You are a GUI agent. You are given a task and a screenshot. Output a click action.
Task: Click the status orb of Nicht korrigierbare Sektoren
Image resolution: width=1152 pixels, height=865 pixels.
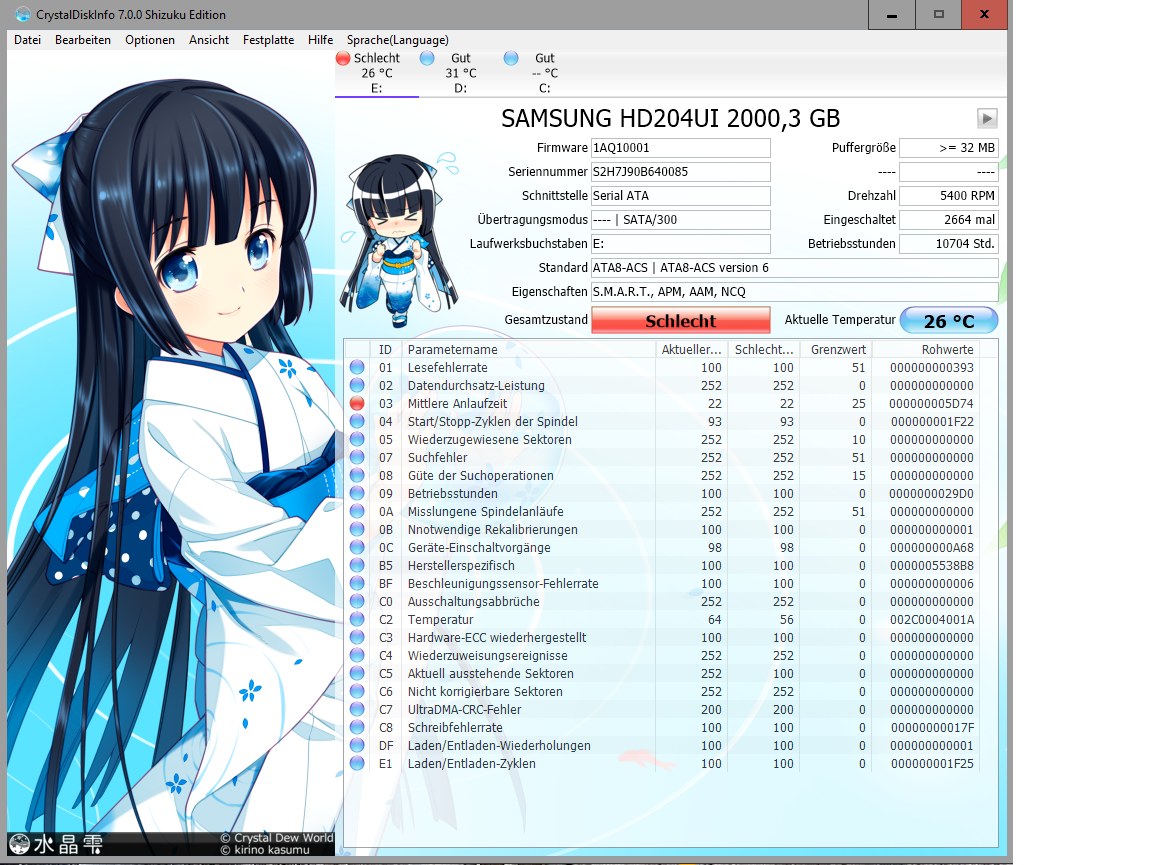pyautogui.click(x=357, y=691)
